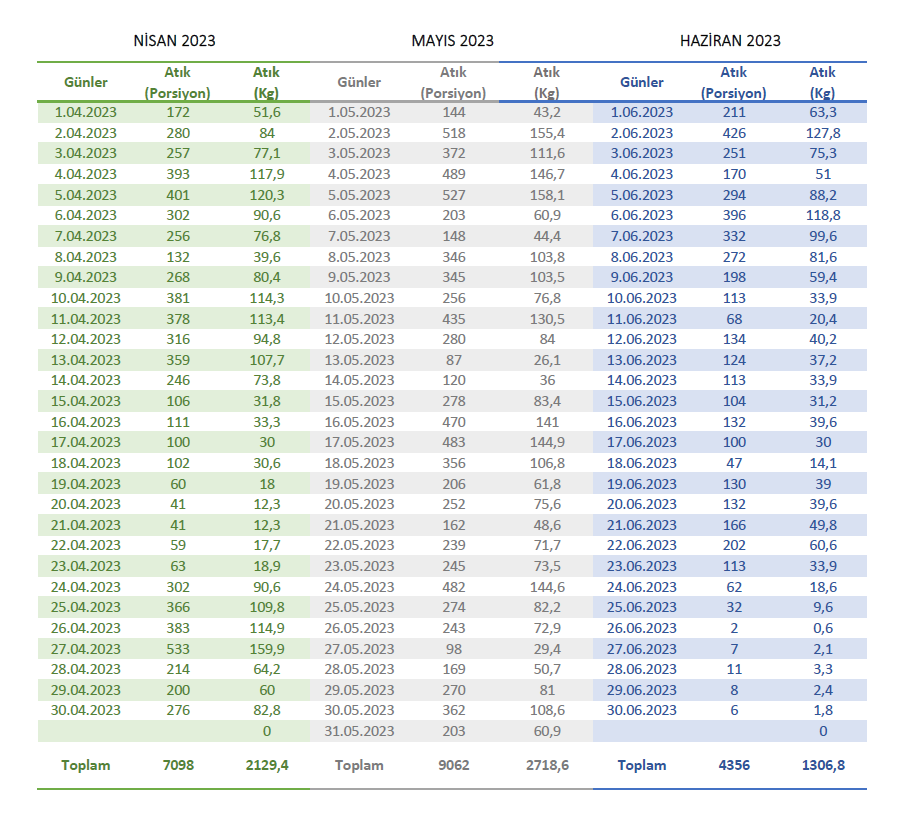Click Atık (Porsiyon) header in May table
The width and height of the screenshot is (903, 814).
(453, 82)
